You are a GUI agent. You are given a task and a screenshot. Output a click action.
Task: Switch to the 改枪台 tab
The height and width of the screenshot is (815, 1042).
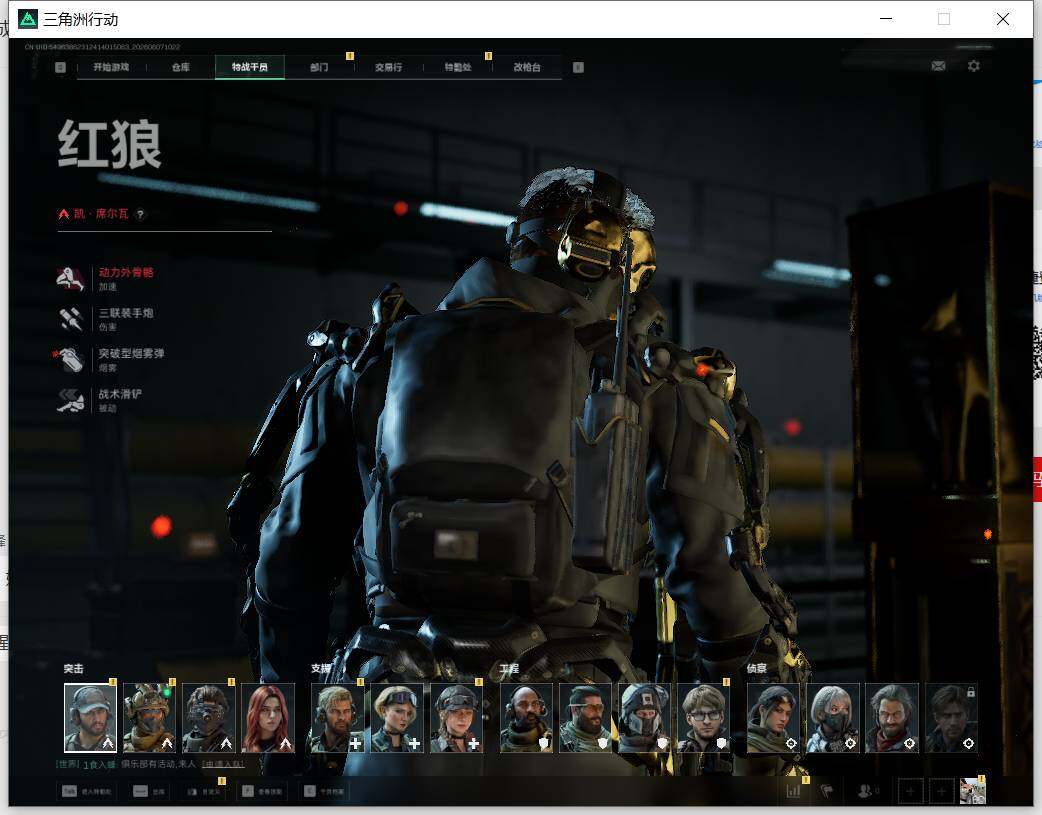[527, 67]
